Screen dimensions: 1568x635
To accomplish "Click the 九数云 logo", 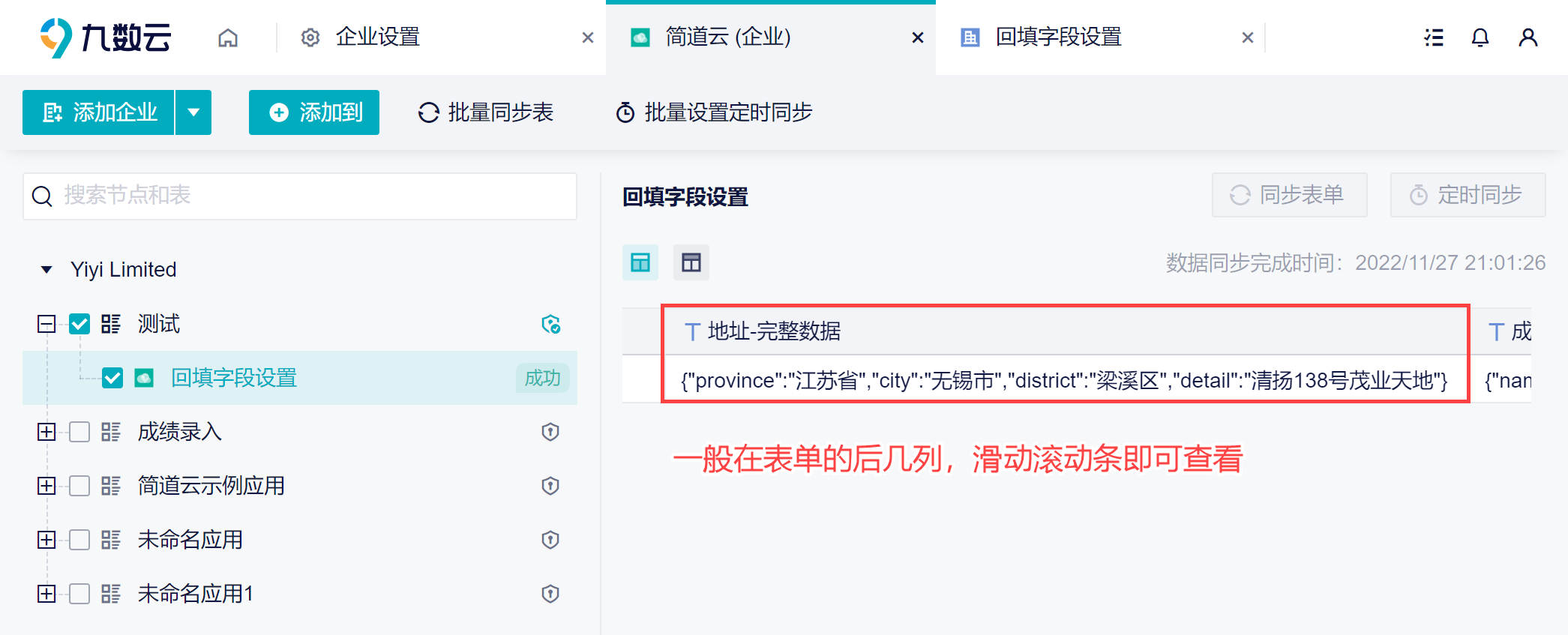I will click(105, 37).
